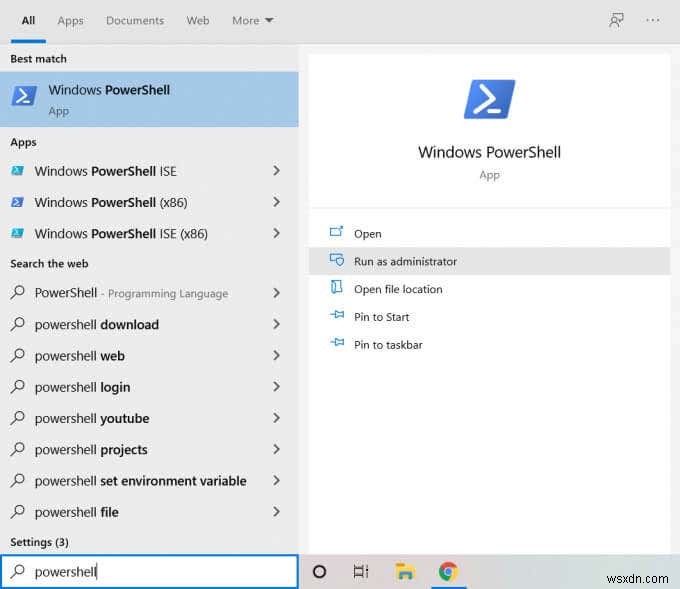Expand 'powershell youtube' chevron
Viewport: 680px width, 589px height.
(x=276, y=418)
